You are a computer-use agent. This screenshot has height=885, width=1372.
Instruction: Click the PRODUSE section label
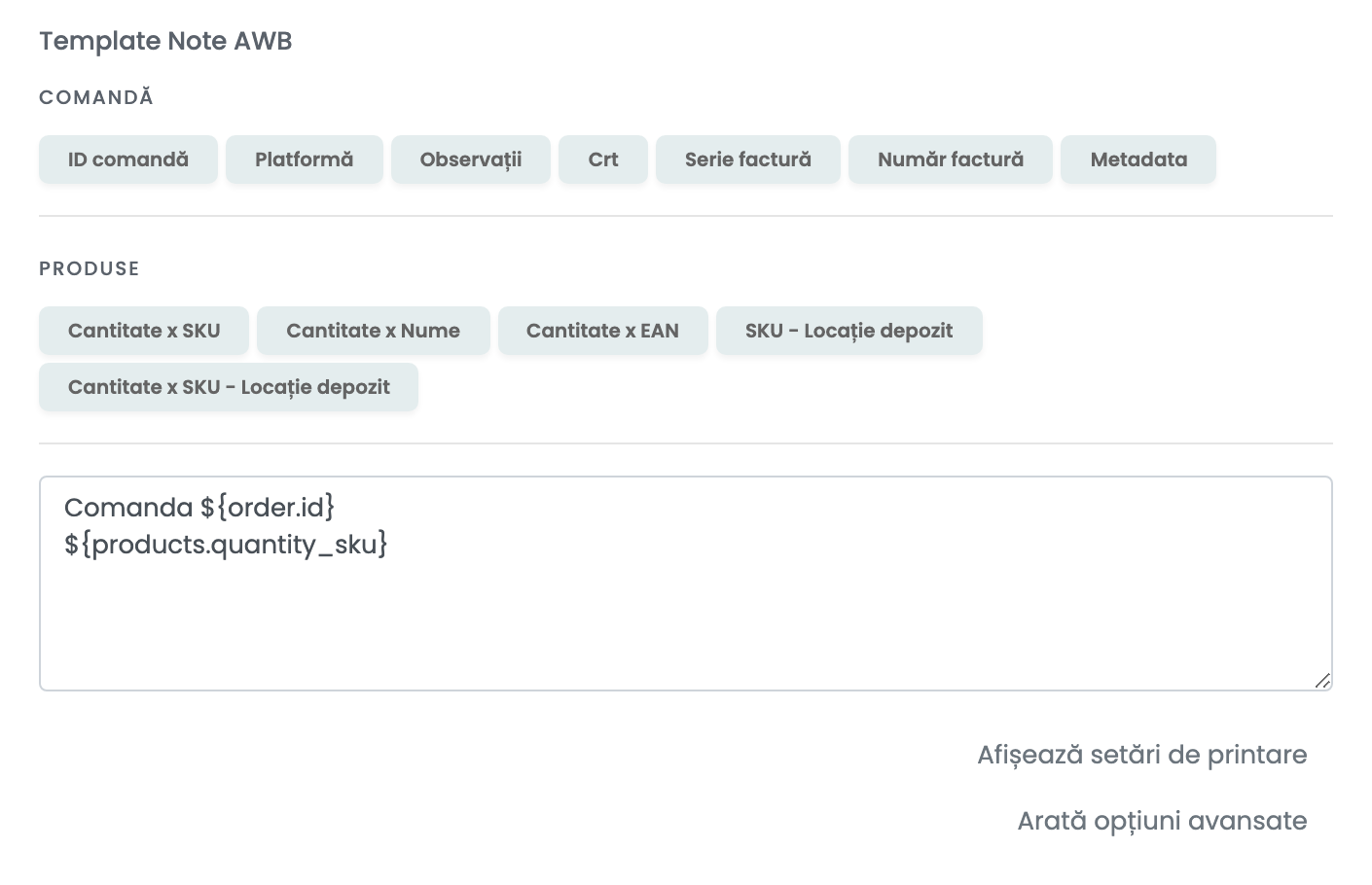90,268
